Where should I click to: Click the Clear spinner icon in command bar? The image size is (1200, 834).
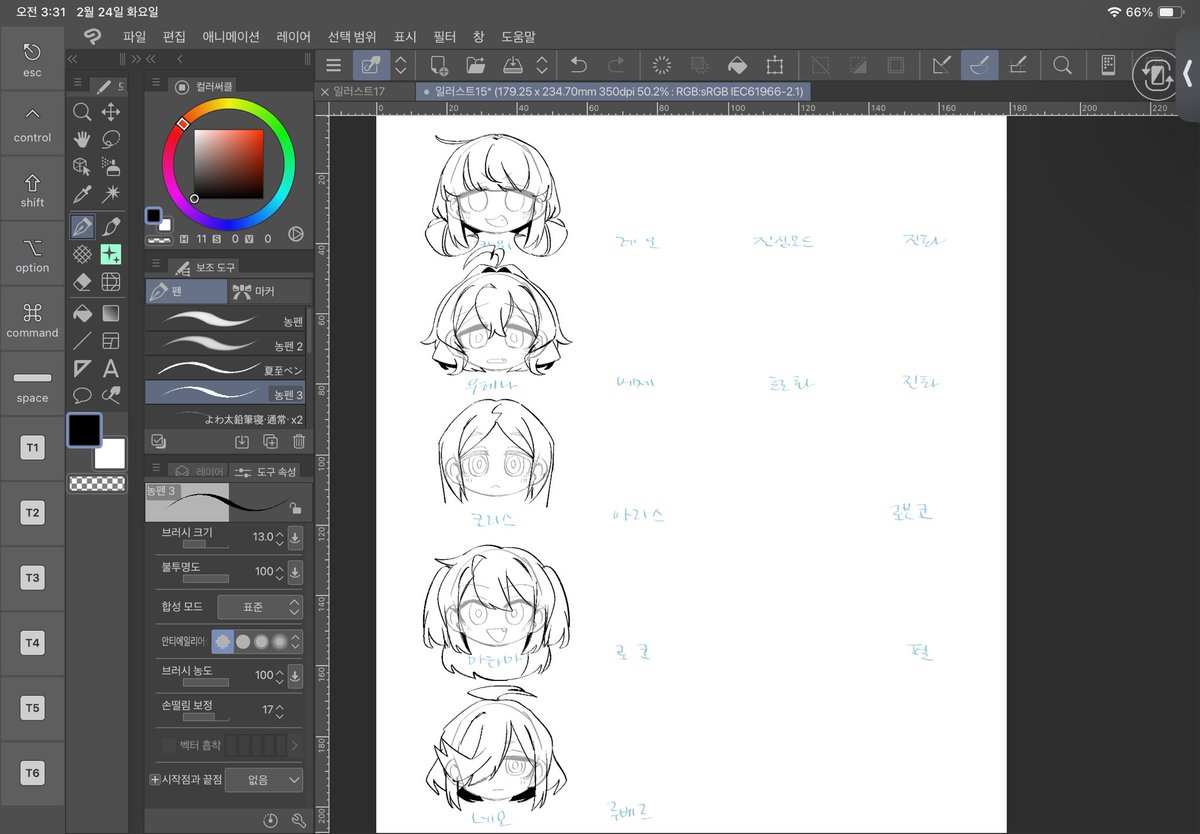pyautogui.click(x=661, y=65)
